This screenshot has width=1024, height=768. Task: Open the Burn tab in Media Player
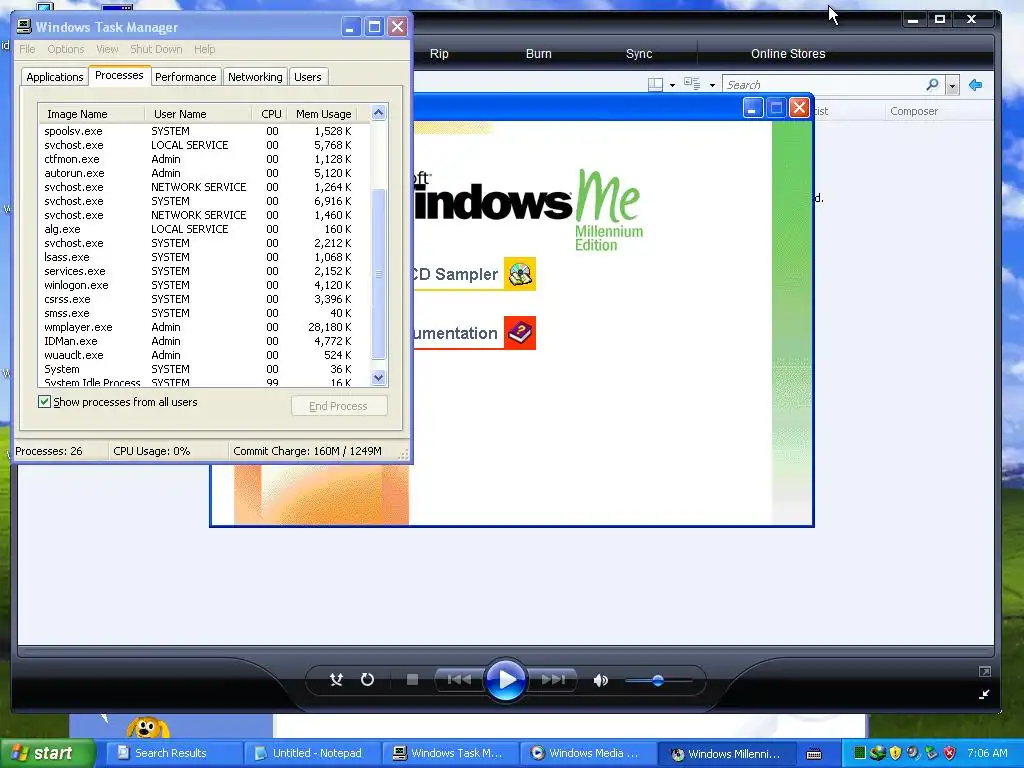pyautogui.click(x=539, y=54)
